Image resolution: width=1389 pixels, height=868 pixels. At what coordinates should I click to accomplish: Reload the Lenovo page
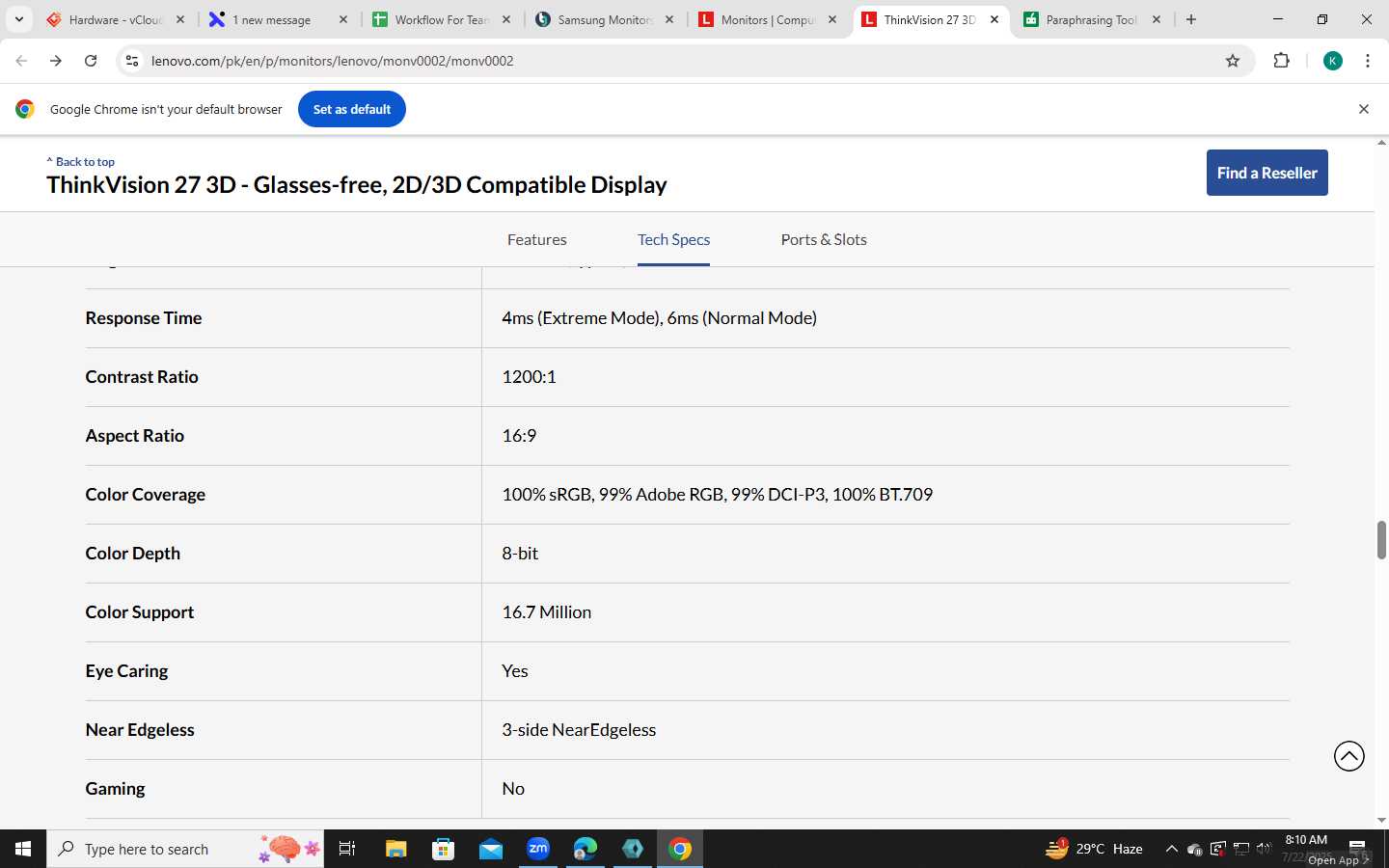tap(91, 61)
